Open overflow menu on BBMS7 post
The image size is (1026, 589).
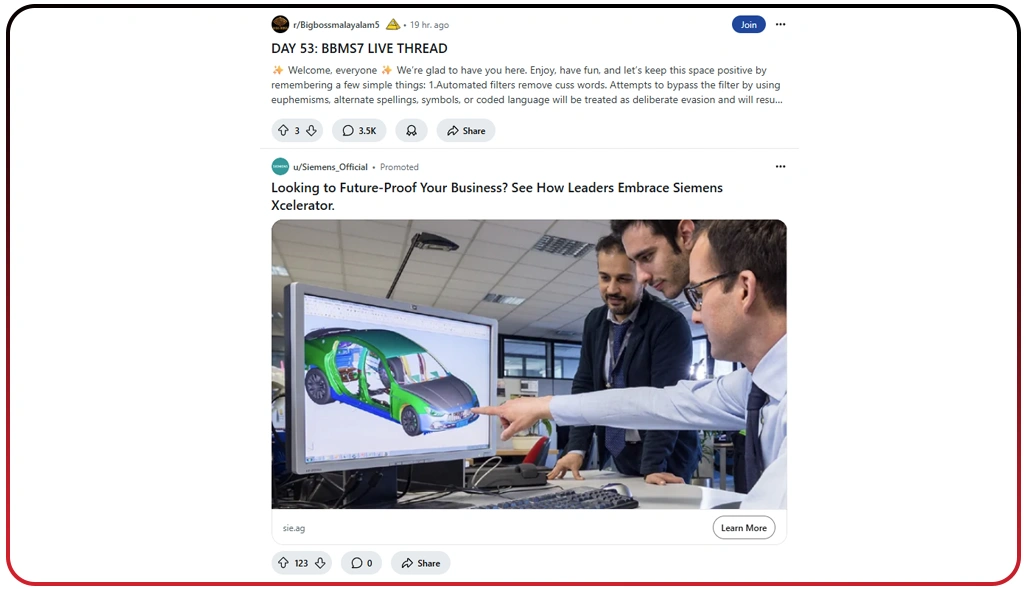[x=781, y=24]
